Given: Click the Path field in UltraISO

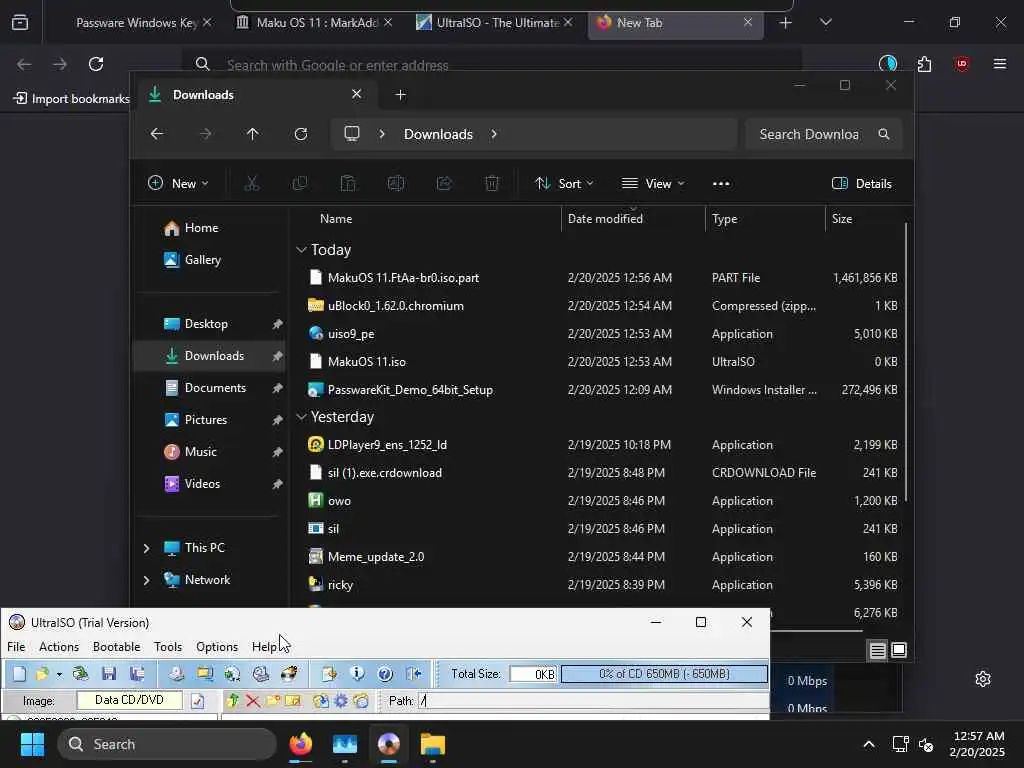Looking at the screenshot, I should [593, 701].
